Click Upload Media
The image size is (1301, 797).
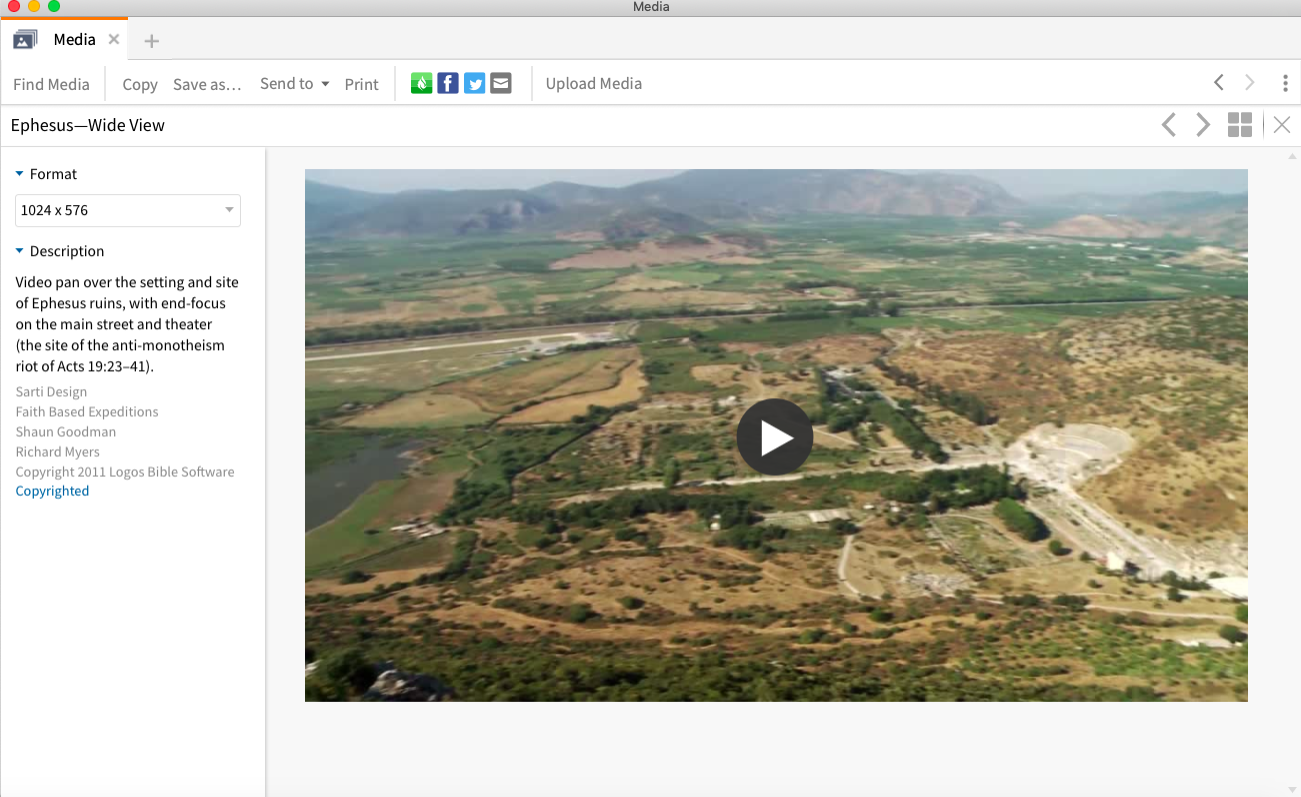pyautogui.click(x=594, y=83)
